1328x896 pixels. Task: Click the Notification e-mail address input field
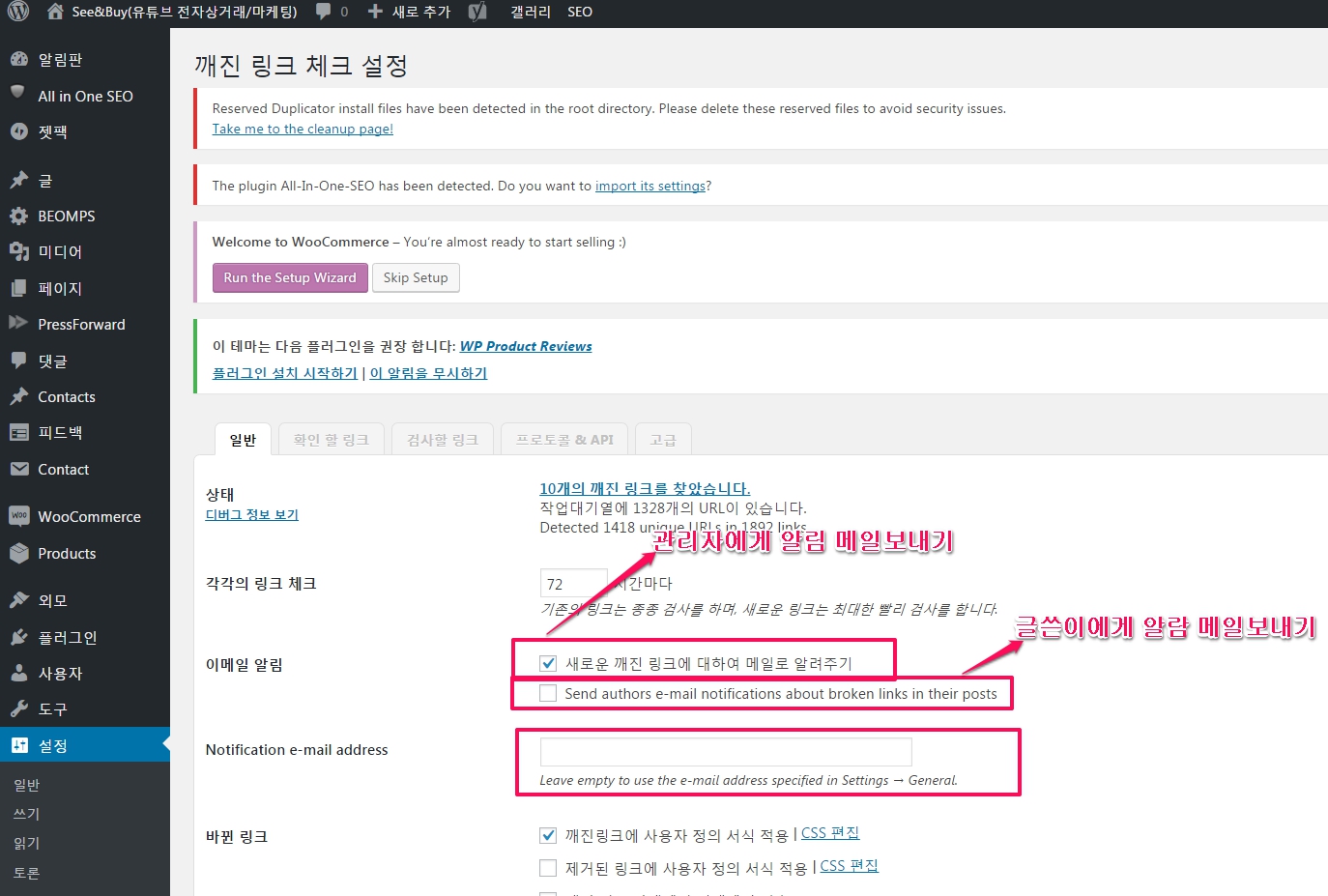(725, 751)
